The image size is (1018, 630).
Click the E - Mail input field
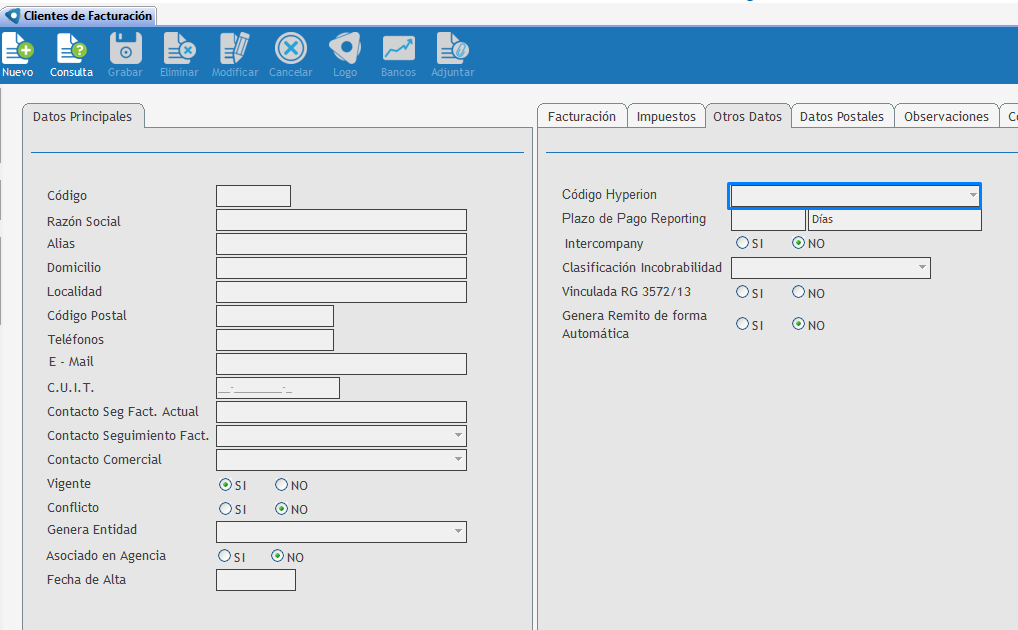(x=341, y=364)
